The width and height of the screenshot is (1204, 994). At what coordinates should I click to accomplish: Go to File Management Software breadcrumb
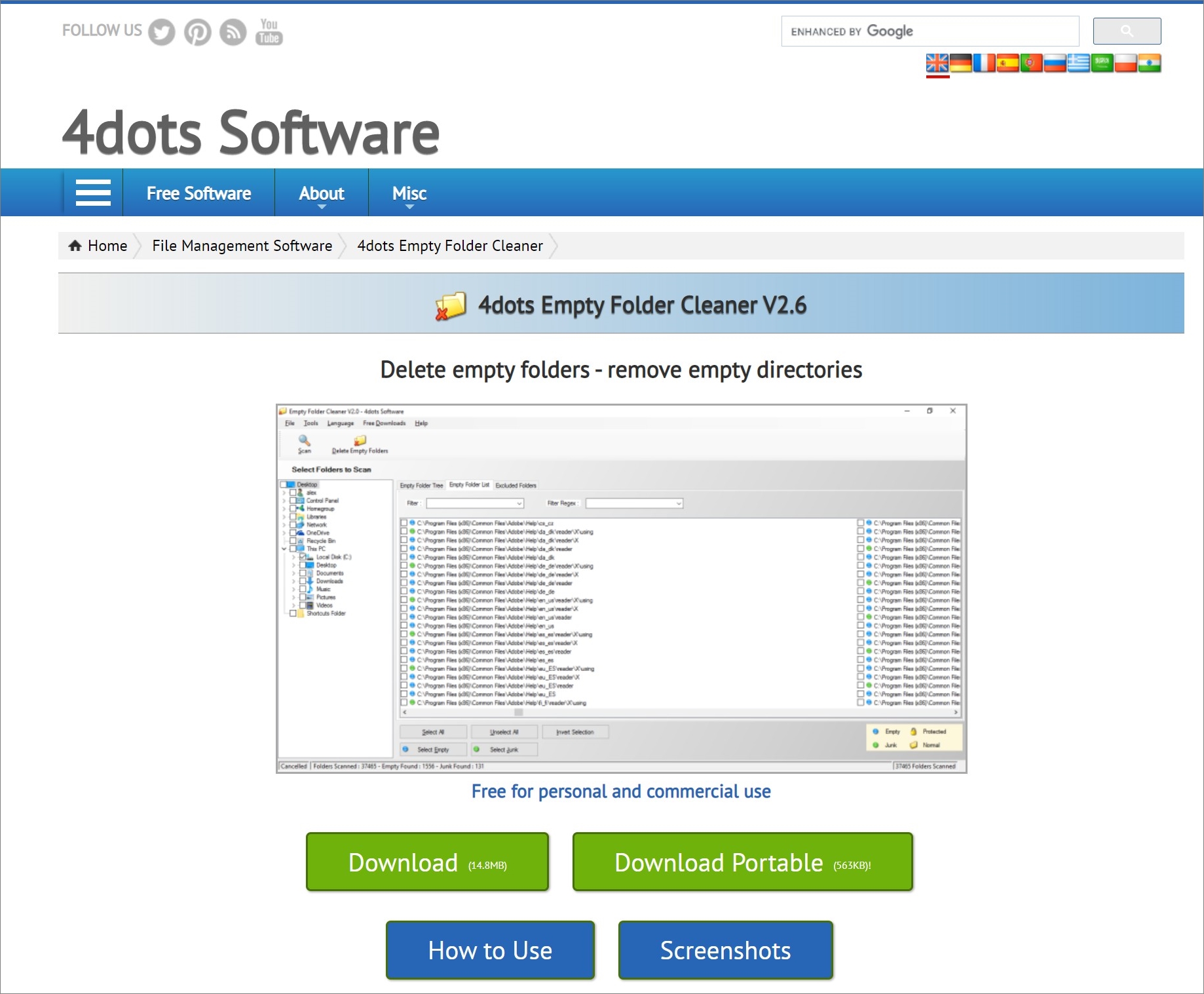(x=242, y=246)
